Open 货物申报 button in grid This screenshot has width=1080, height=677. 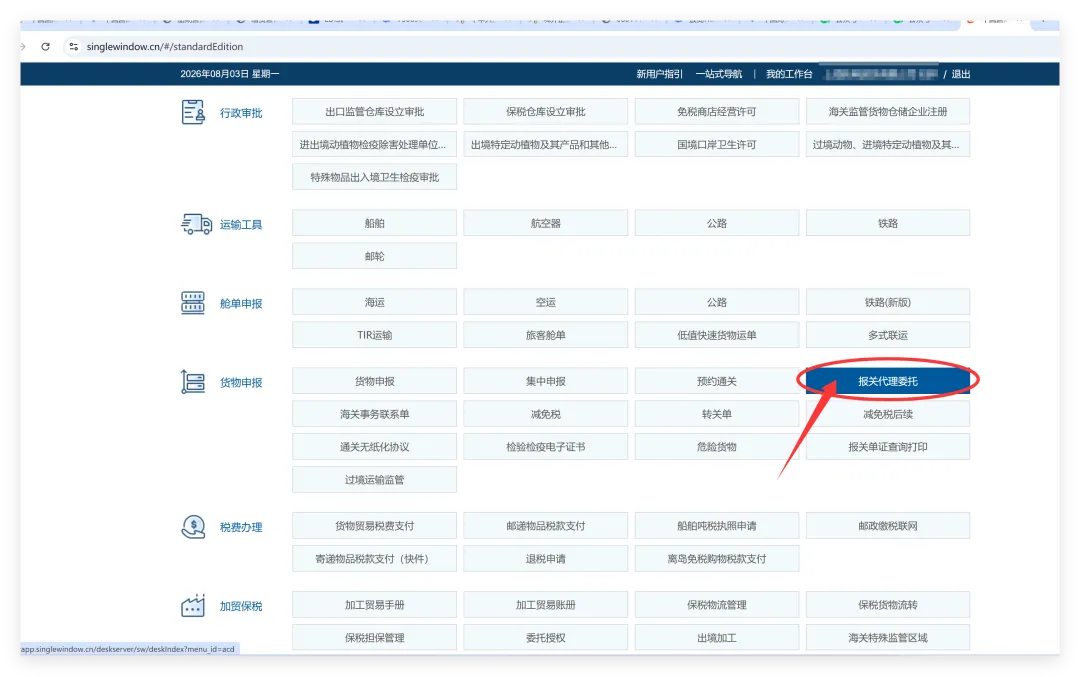point(374,382)
